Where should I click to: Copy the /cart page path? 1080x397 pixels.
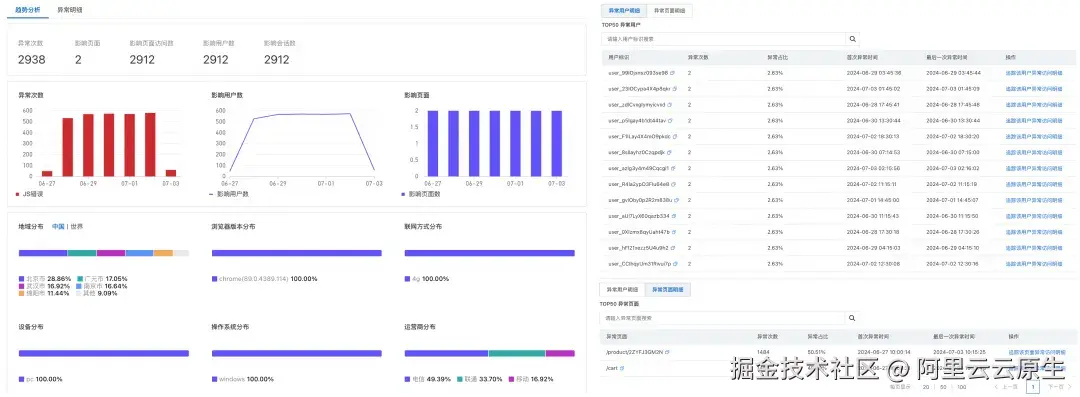(622, 368)
